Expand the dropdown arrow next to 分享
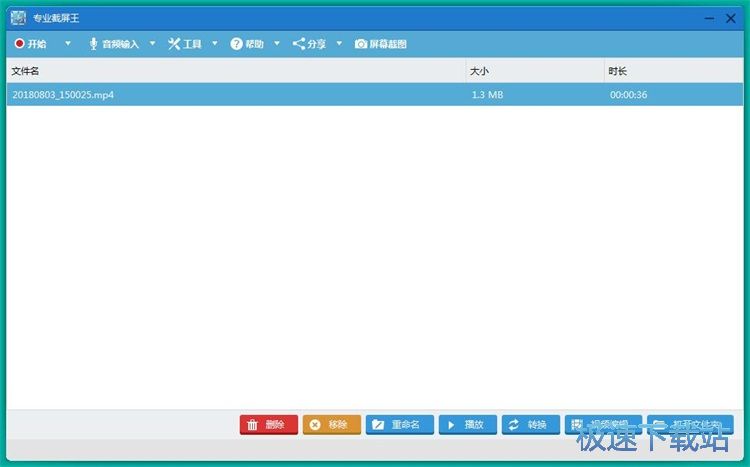750x467 pixels. [x=339, y=44]
